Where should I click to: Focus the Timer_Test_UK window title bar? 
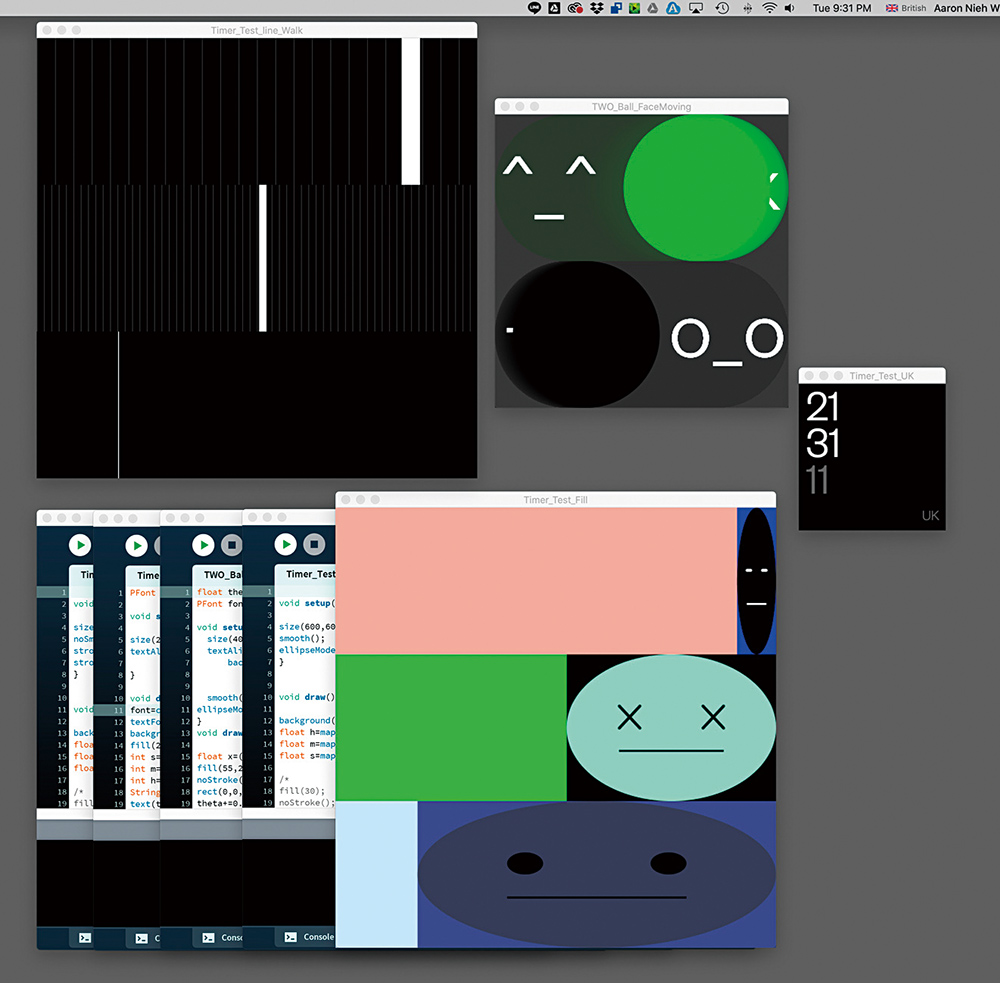(880, 376)
